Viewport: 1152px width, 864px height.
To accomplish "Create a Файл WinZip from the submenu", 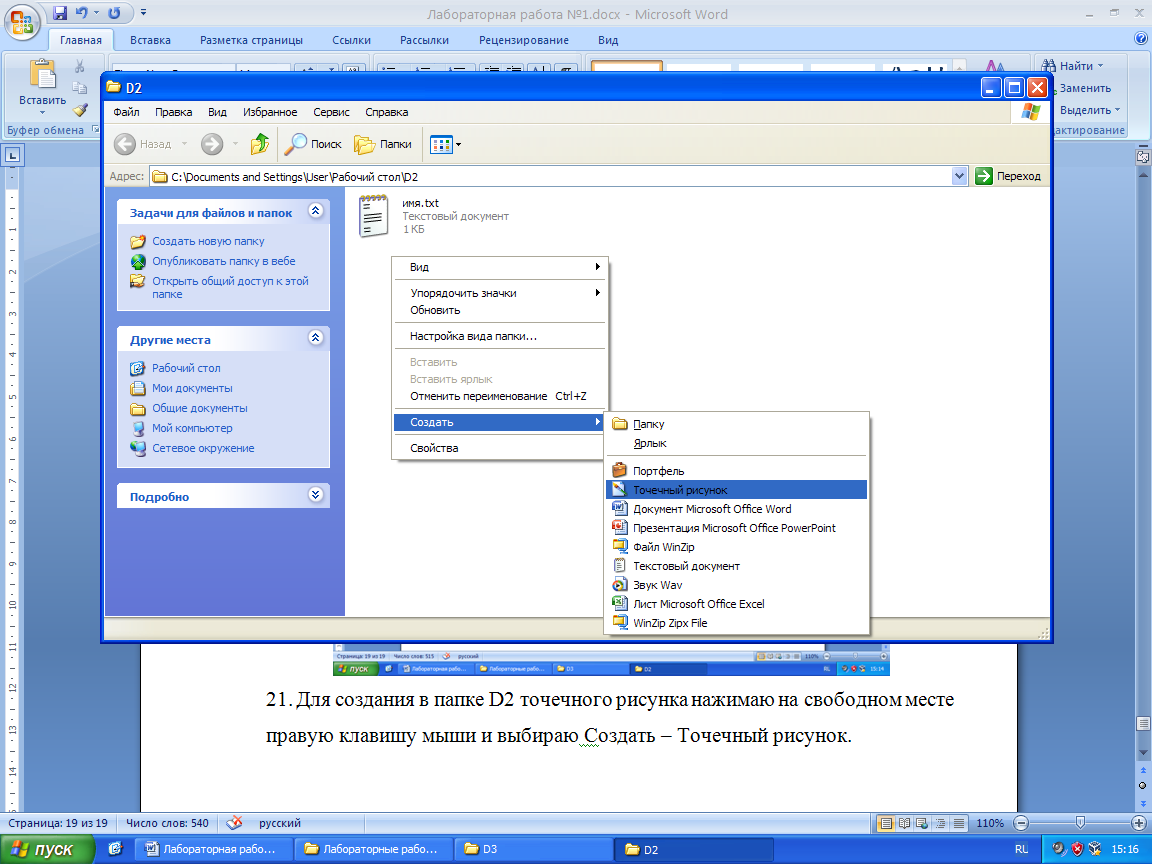I will click(736, 547).
